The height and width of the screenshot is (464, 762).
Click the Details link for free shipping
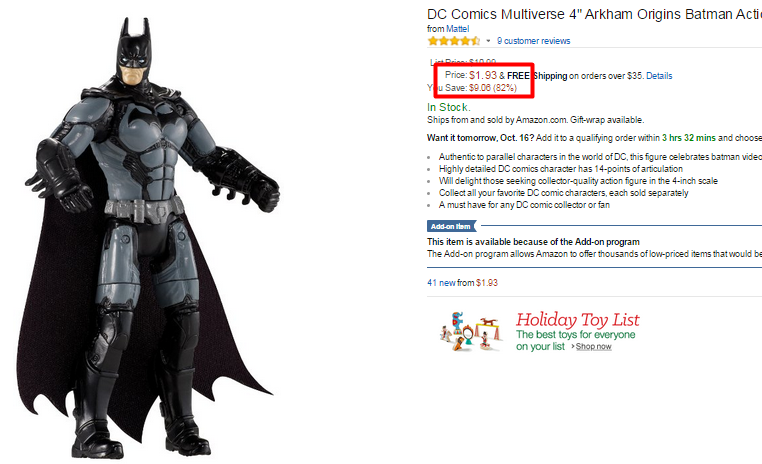pyautogui.click(x=659, y=76)
